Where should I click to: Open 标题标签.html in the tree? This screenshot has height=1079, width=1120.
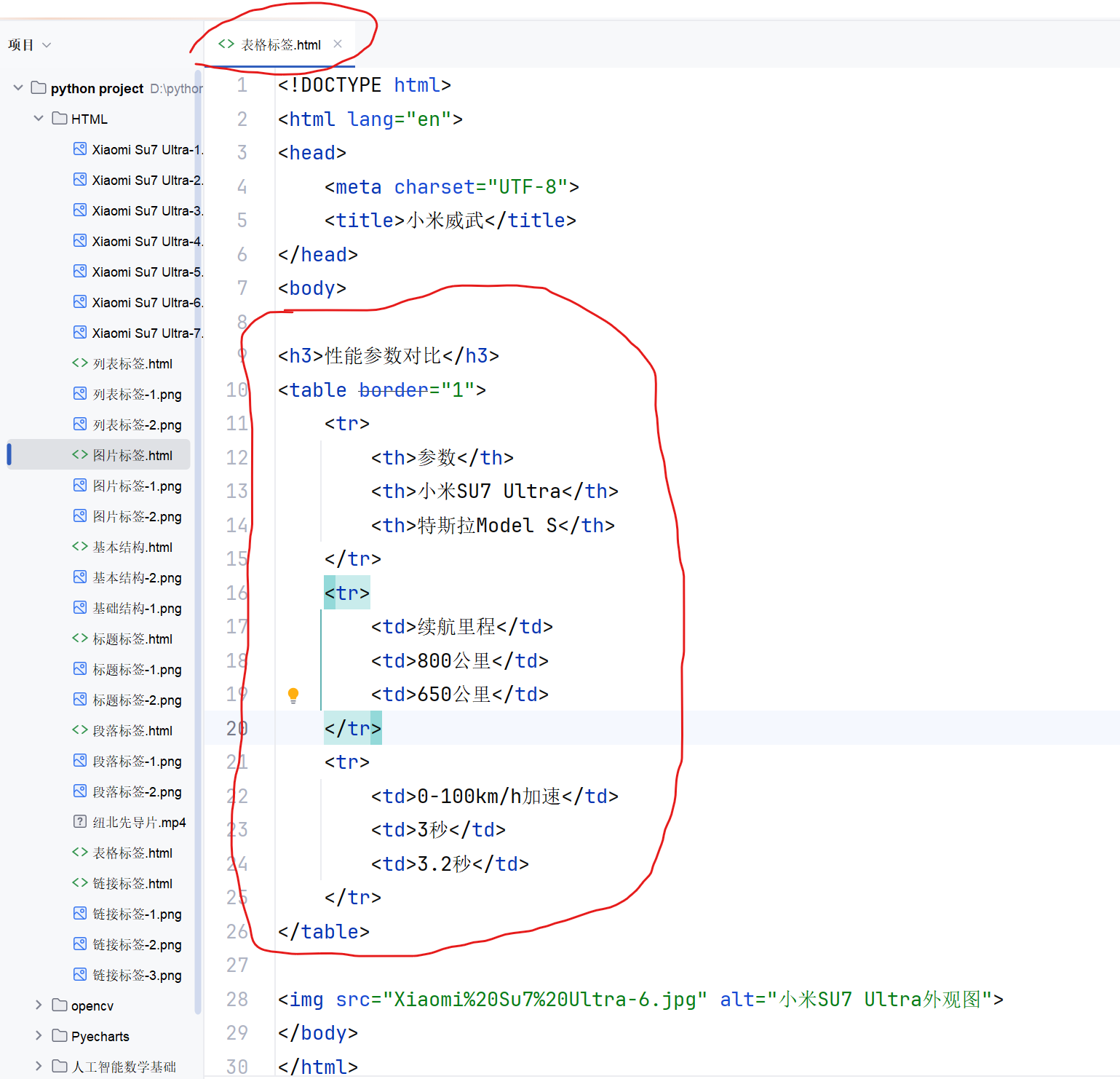122,639
